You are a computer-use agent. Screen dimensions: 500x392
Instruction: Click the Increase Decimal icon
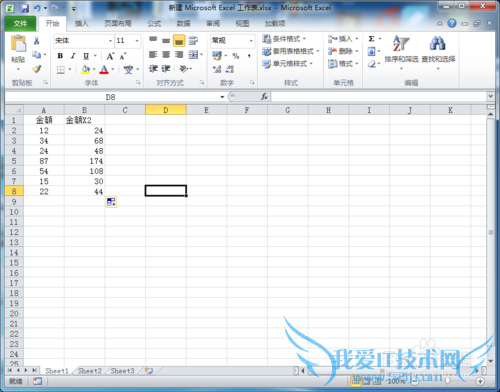(217, 69)
